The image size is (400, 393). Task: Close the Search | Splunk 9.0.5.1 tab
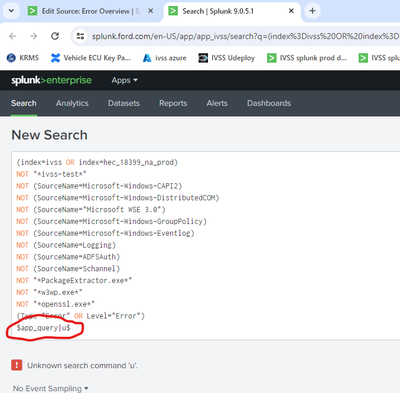pos(291,11)
